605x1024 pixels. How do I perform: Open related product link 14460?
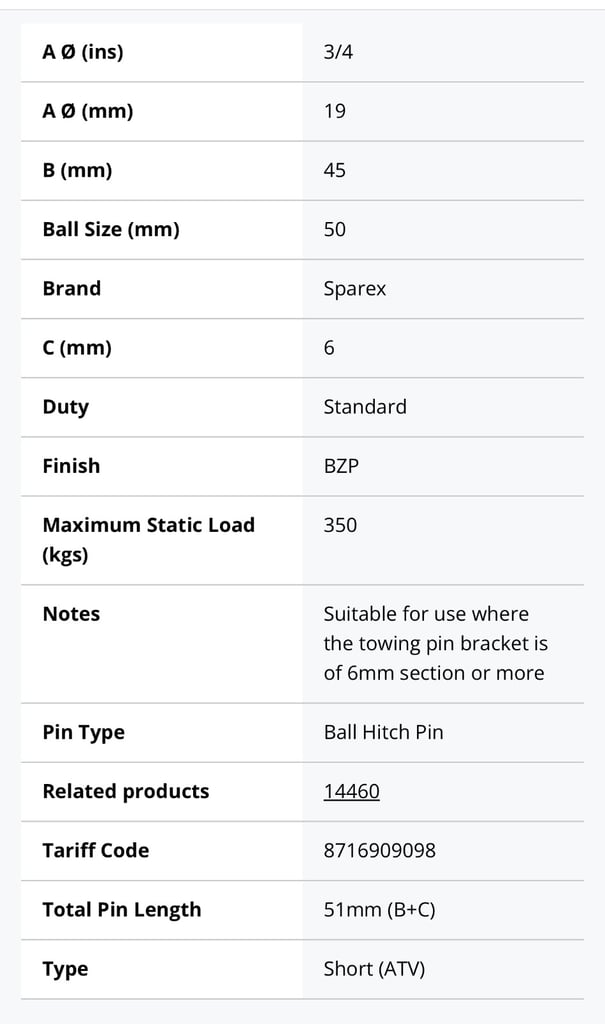tap(352, 791)
